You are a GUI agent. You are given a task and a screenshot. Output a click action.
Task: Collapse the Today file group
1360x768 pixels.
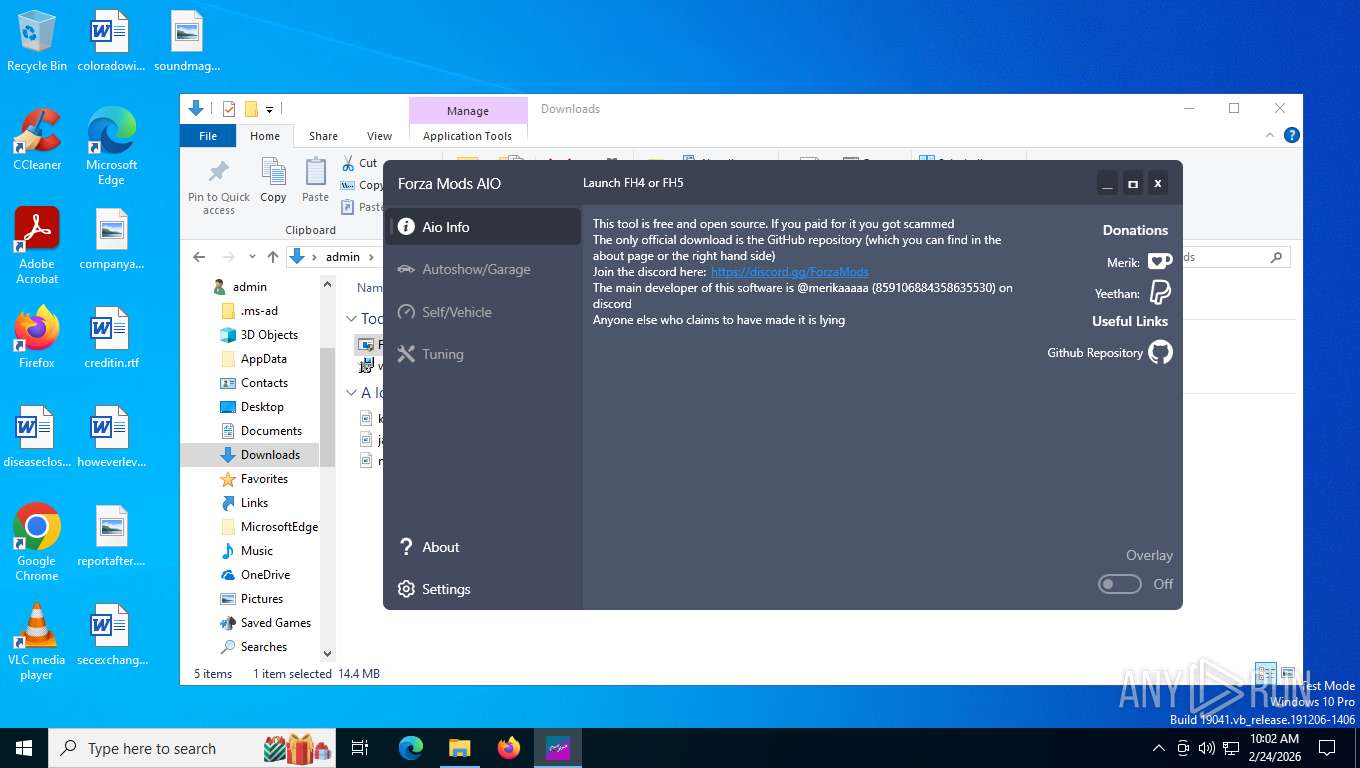coord(351,319)
